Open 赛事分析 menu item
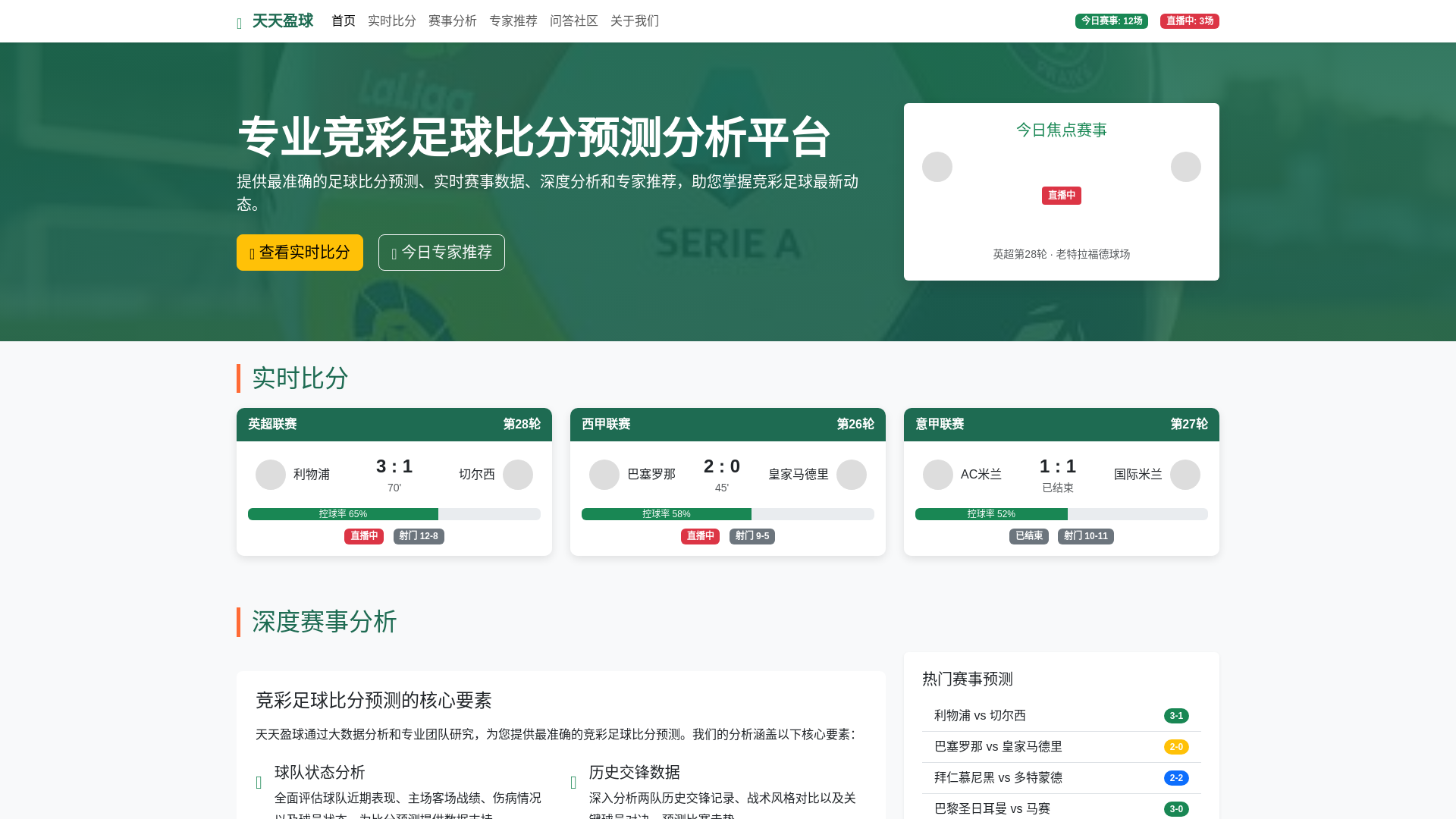Screen dimensions: 1456x819 tap(453, 21)
